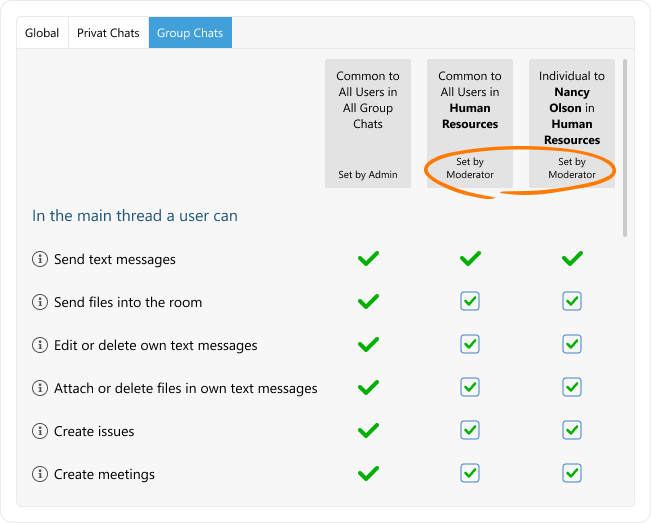Click the vertical scrollbar thumb
The height and width of the screenshot is (523, 651).
(x=625, y=148)
